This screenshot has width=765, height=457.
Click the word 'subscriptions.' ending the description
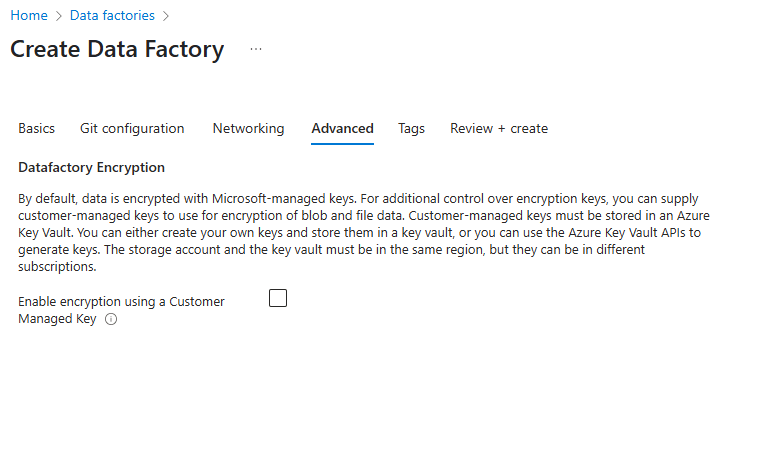(x=57, y=267)
